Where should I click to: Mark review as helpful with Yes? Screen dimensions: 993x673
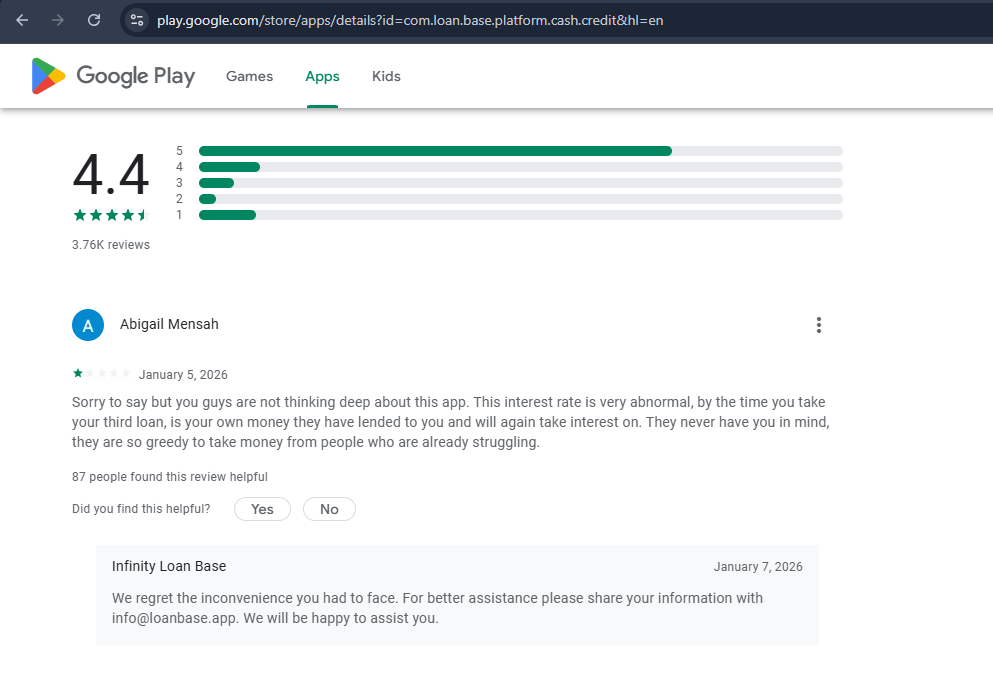[262, 509]
